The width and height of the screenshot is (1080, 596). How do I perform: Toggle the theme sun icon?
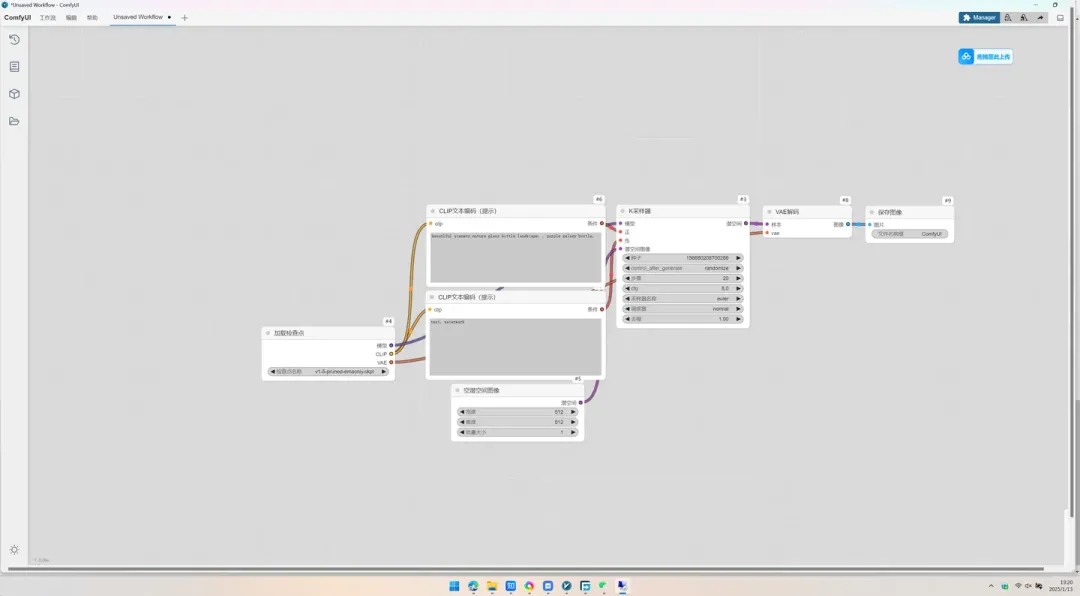pos(14,550)
